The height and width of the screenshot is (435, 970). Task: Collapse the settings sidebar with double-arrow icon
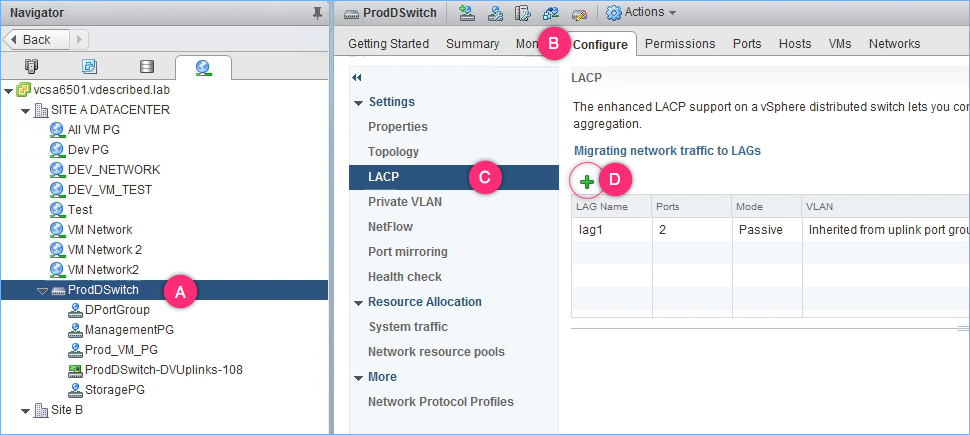pyautogui.click(x=356, y=78)
